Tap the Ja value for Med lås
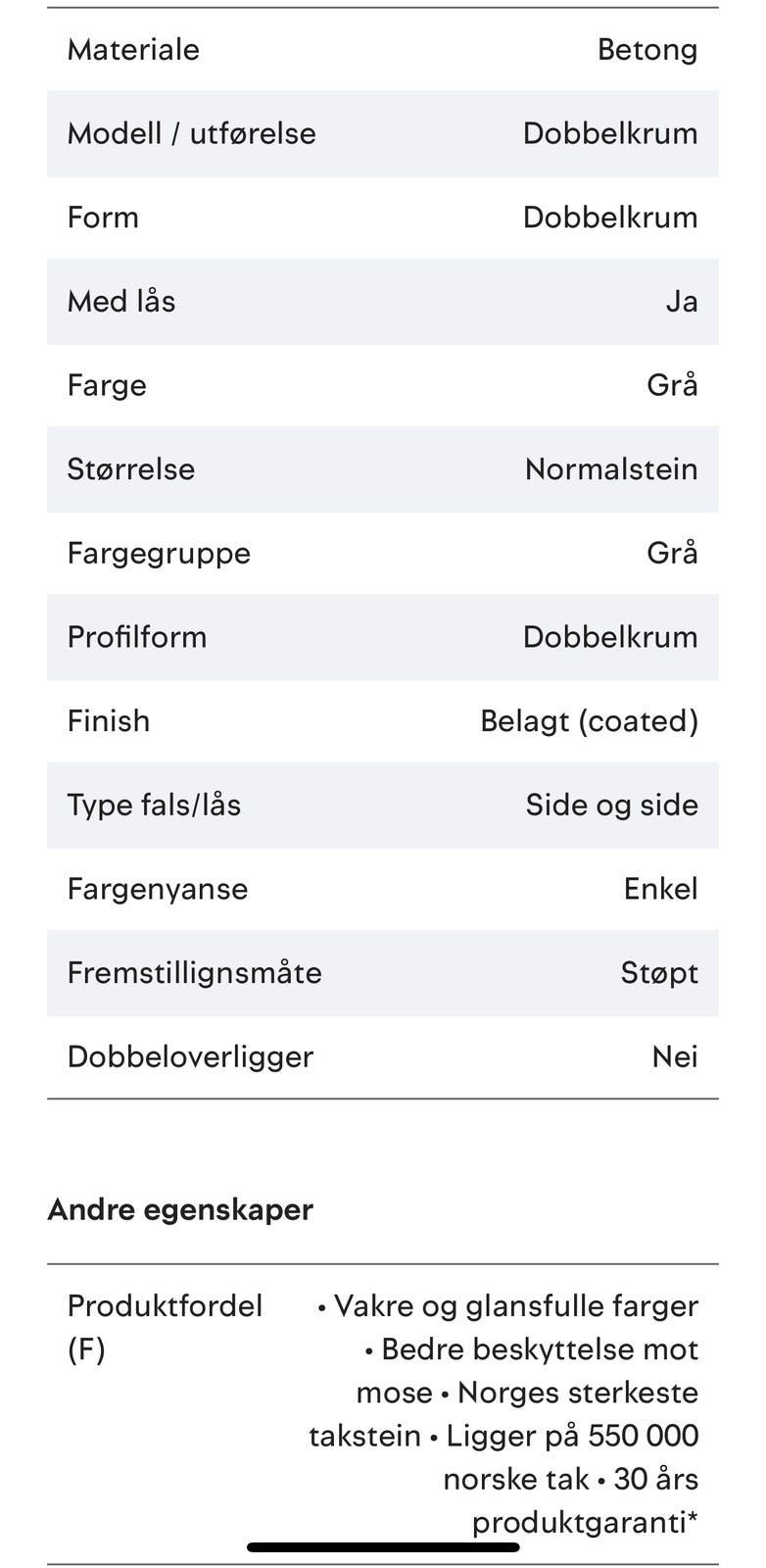Image resolution: width=766 pixels, height=1568 pixels. (682, 301)
